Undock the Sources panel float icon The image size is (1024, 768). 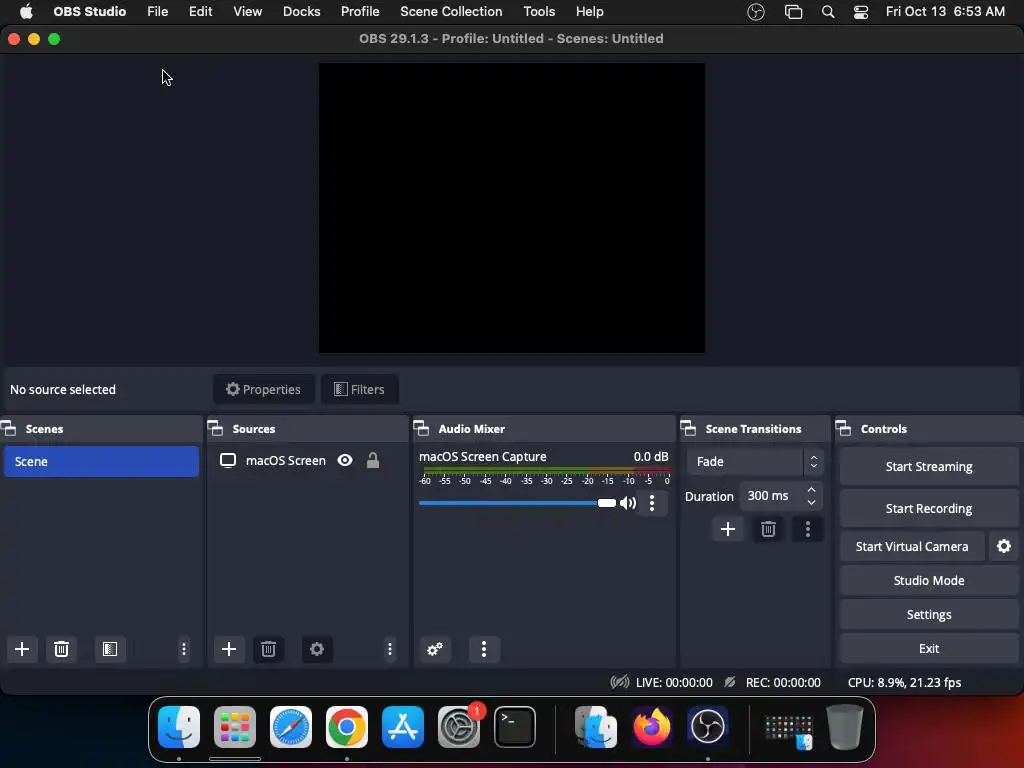(x=216, y=429)
